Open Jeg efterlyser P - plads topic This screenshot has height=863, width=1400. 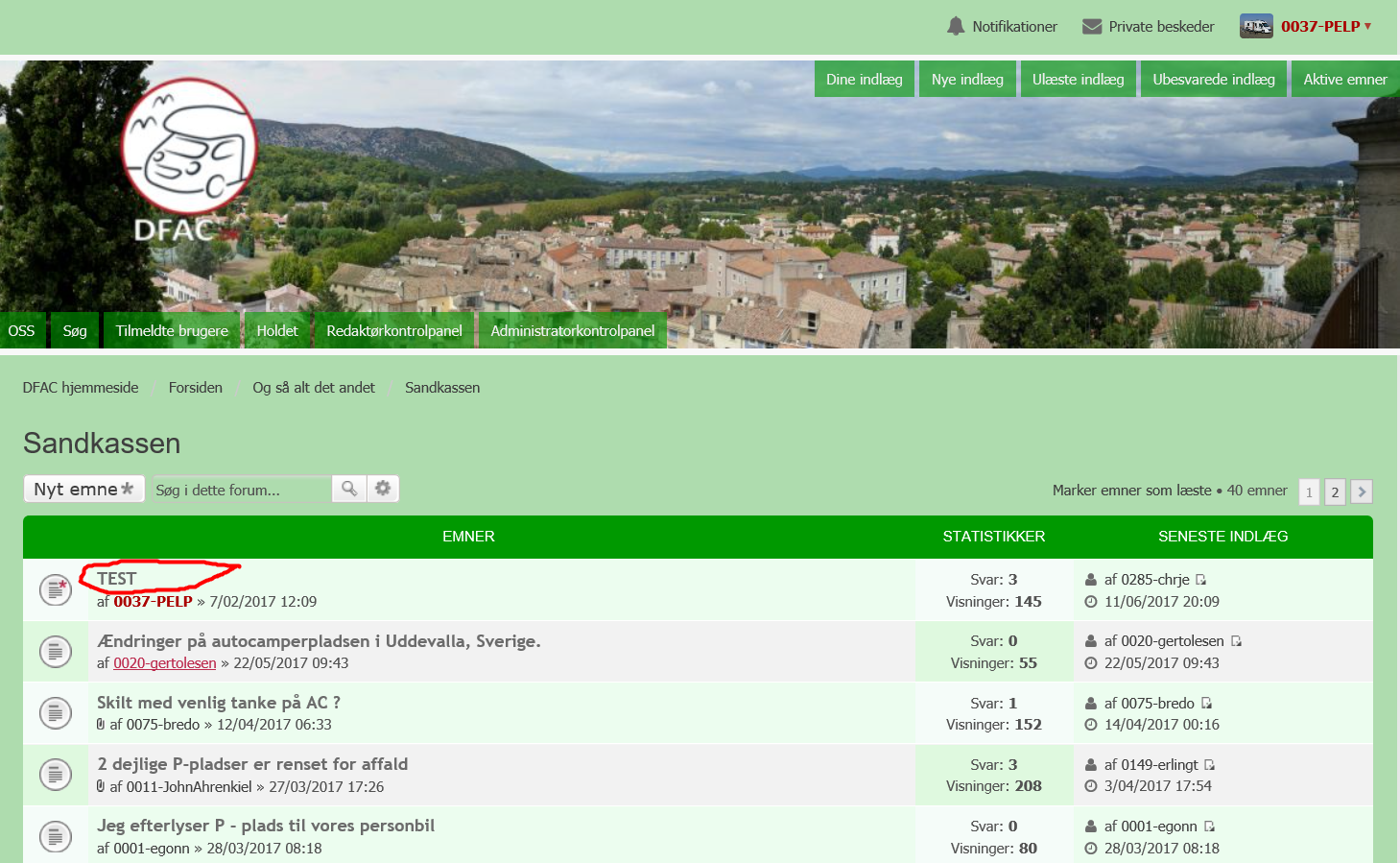point(266,826)
